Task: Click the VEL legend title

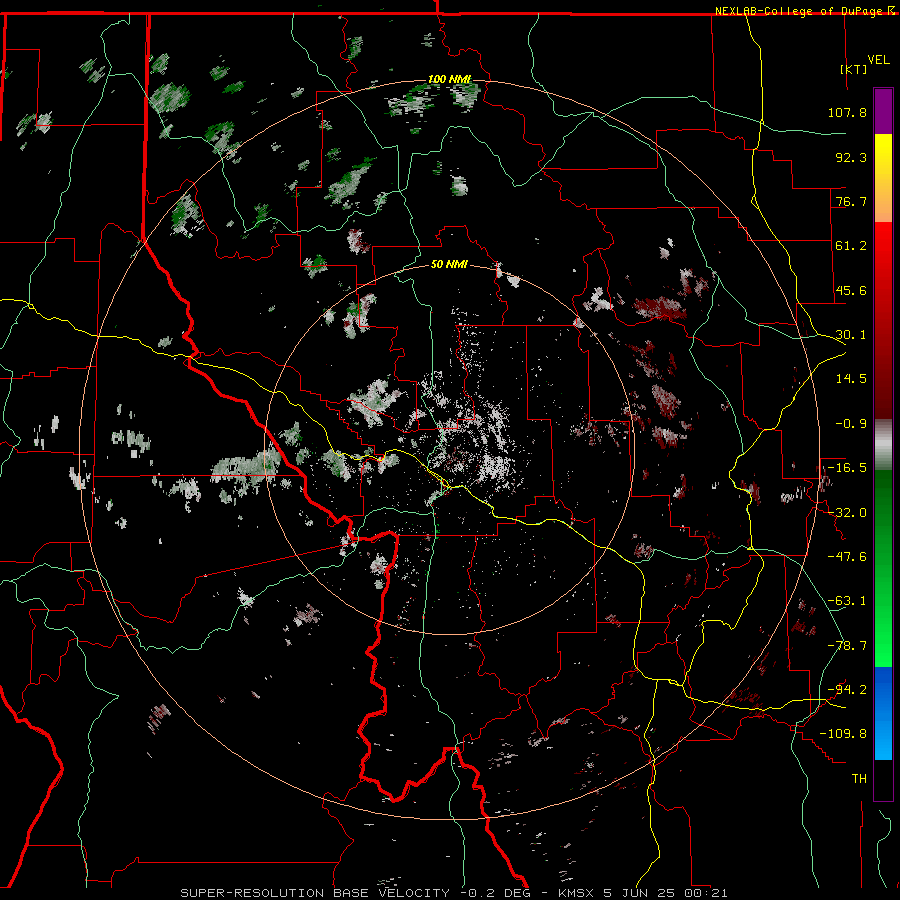Action: pyautogui.click(x=878, y=60)
